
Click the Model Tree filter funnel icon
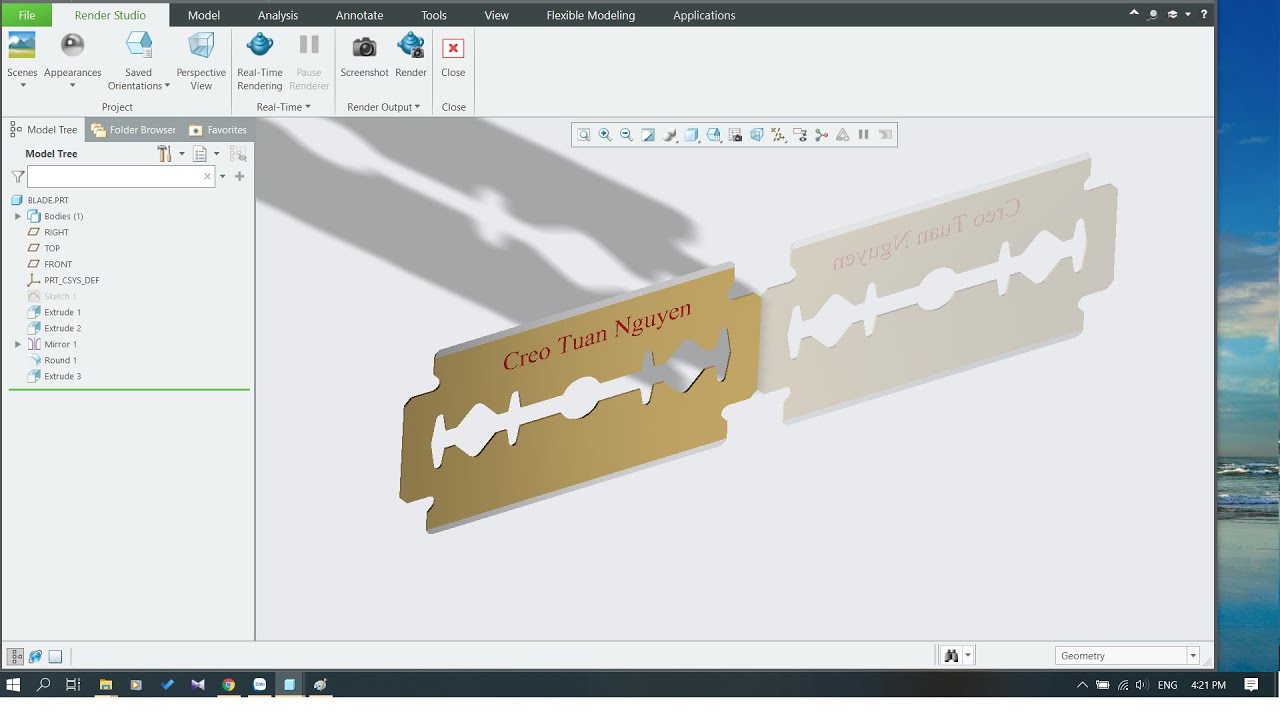(17, 176)
